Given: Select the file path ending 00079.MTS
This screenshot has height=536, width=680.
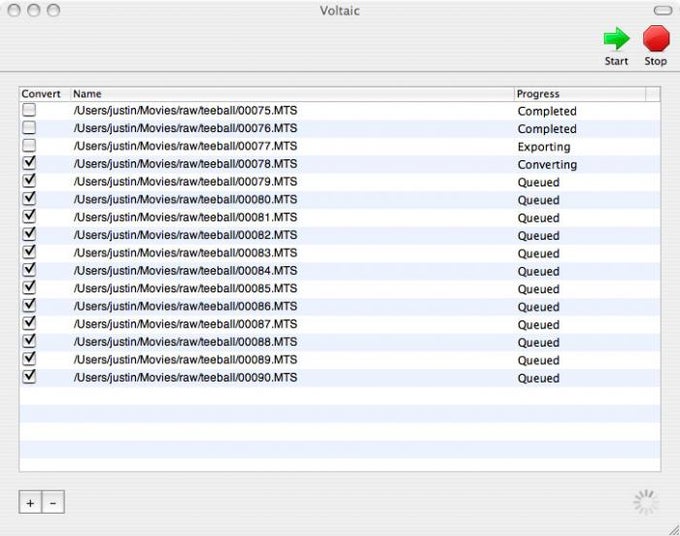Looking at the screenshot, I should [185, 182].
